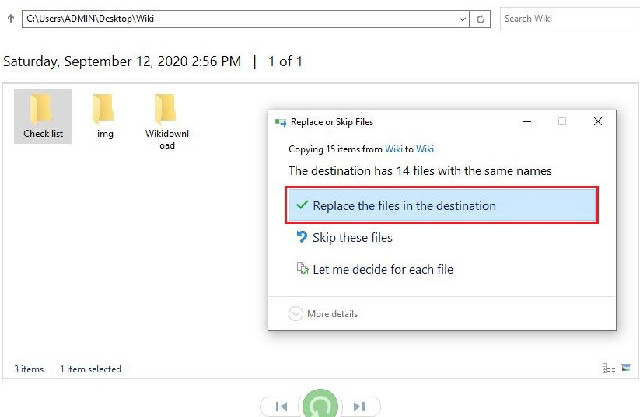Open the destination Wiki link in dialog
This screenshot has height=417, width=640.
[425, 149]
